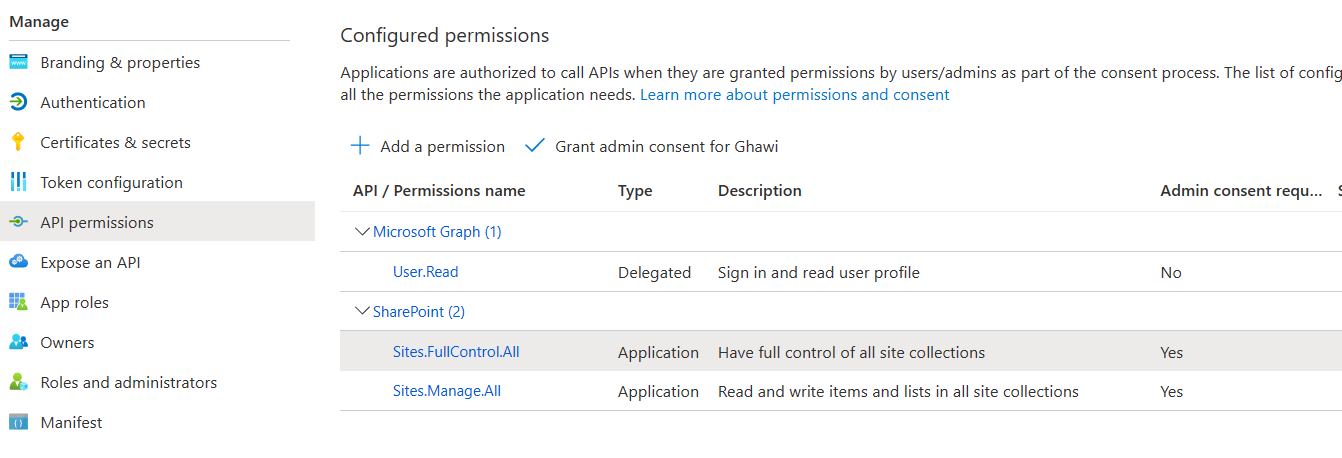Click the Branding & properties icon
This screenshot has width=1342, height=458.
tap(18, 62)
